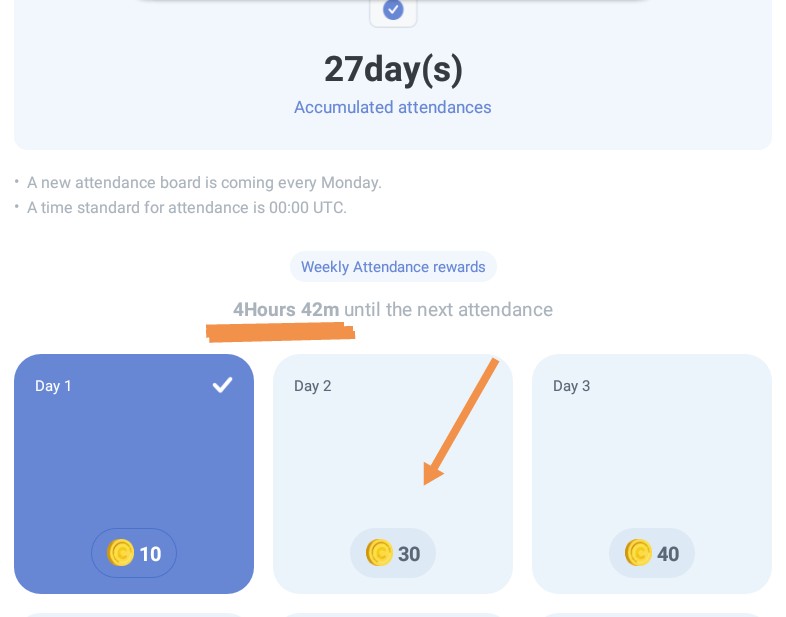Image resolution: width=786 pixels, height=617 pixels.
Task: Click the orange arrow pointing at Day 2
Action: [x=460, y=422]
